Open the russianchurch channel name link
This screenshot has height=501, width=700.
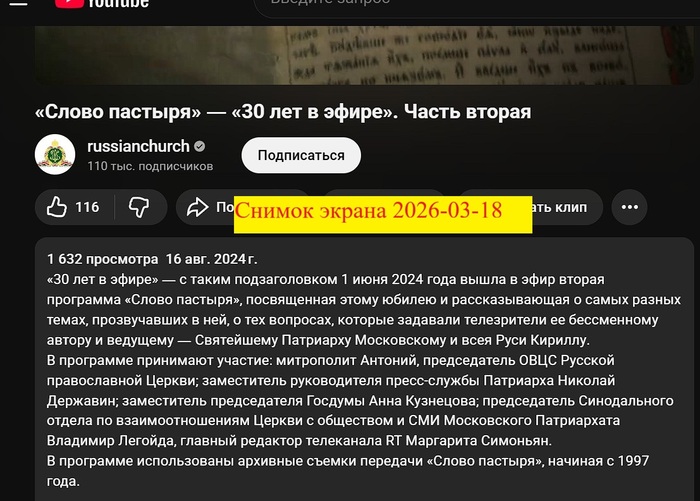pos(138,146)
